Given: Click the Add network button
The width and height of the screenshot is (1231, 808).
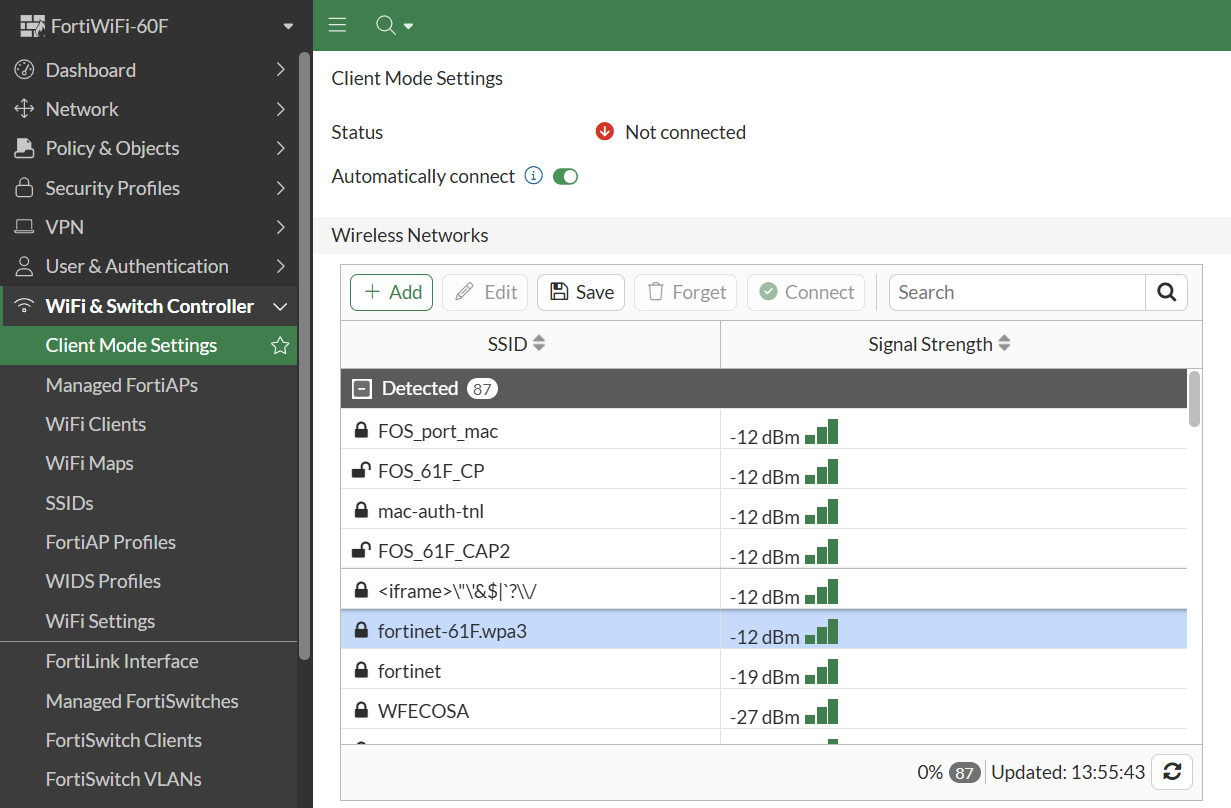Looking at the screenshot, I should click(x=392, y=292).
